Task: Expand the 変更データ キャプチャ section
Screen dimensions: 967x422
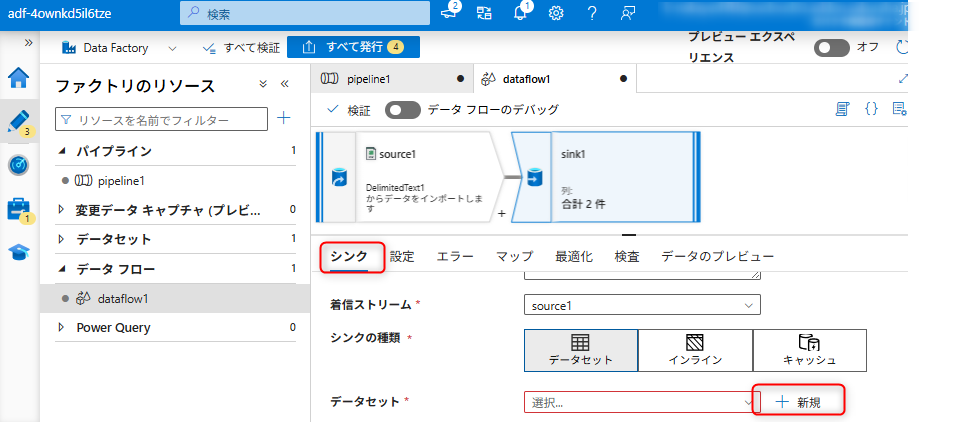Action: pos(61,210)
